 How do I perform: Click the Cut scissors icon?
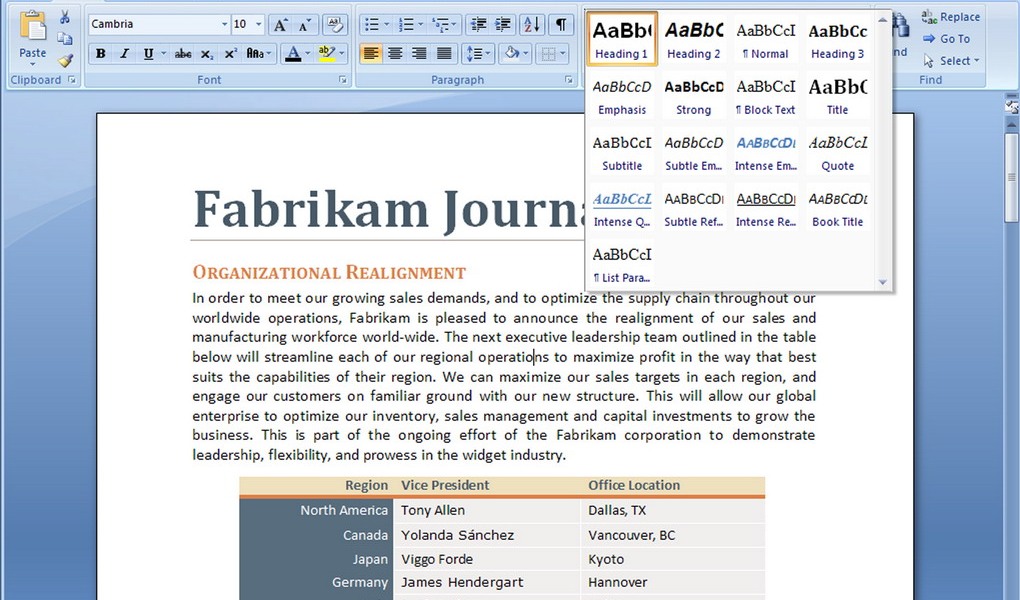65,17
